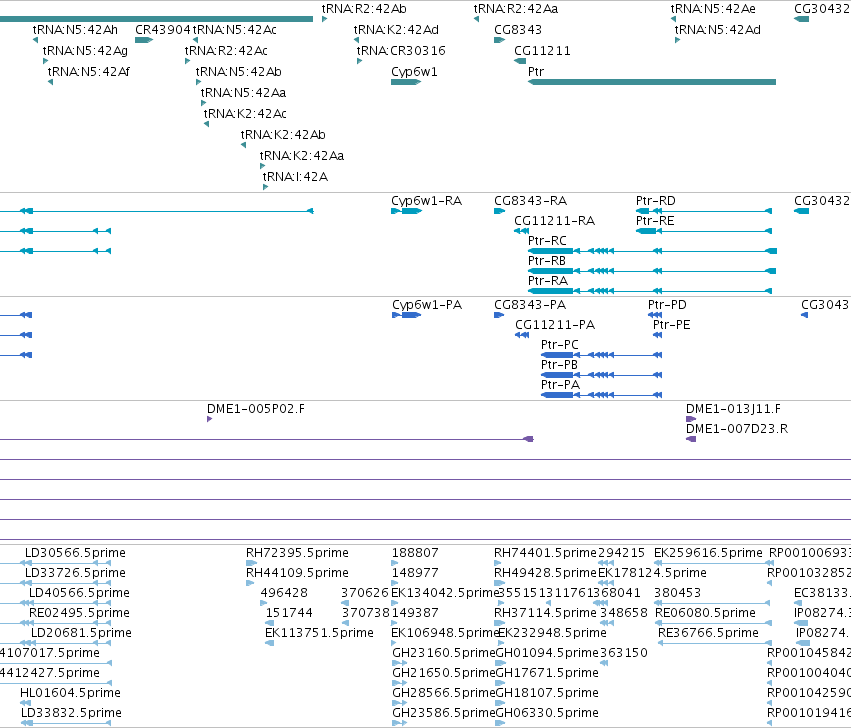Select tRNA:N5:42Ab gene label
Screen dimensions: 851x728
(238, 72)
